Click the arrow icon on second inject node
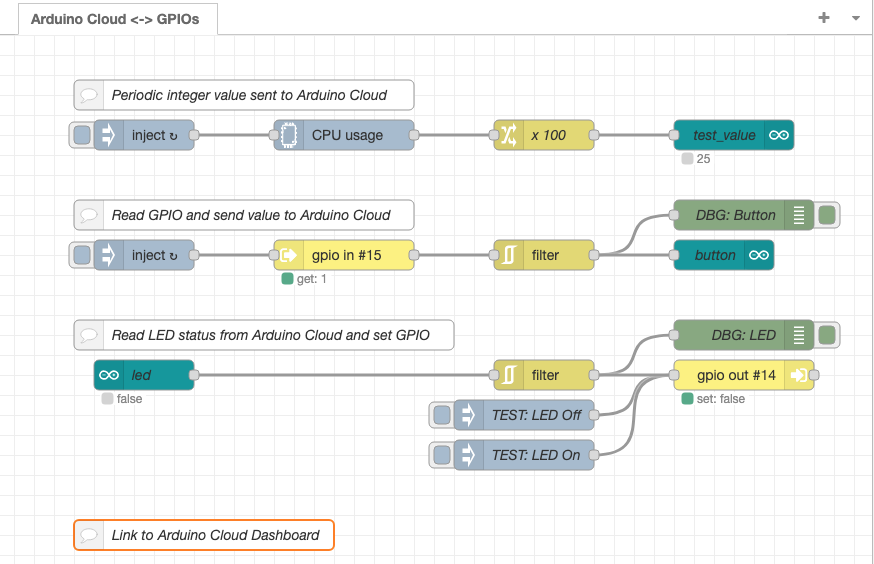The image size is (874, 564). pos(109,255)
